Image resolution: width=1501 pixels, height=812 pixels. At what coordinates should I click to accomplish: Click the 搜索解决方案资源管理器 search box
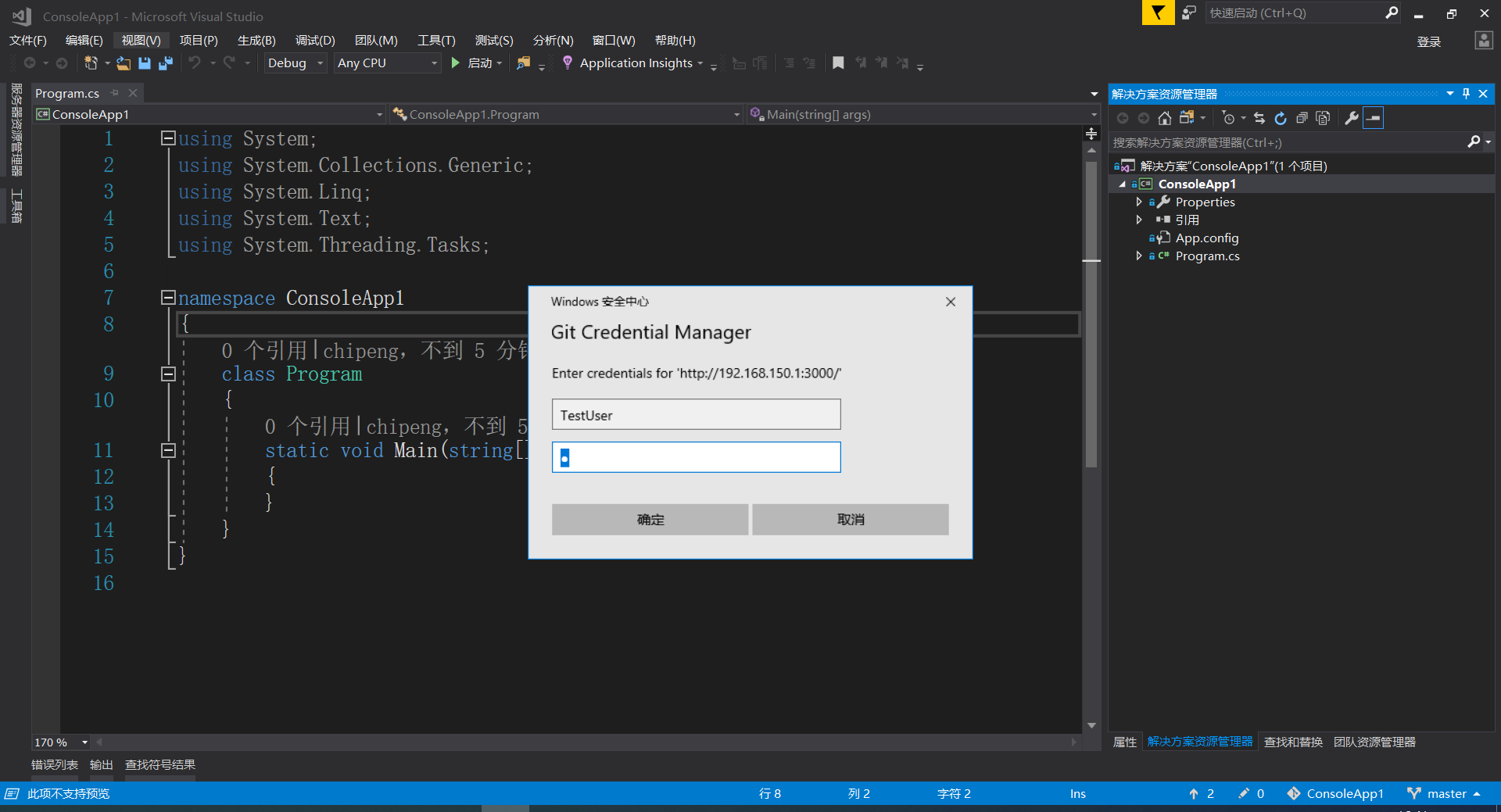(1287, 142)
